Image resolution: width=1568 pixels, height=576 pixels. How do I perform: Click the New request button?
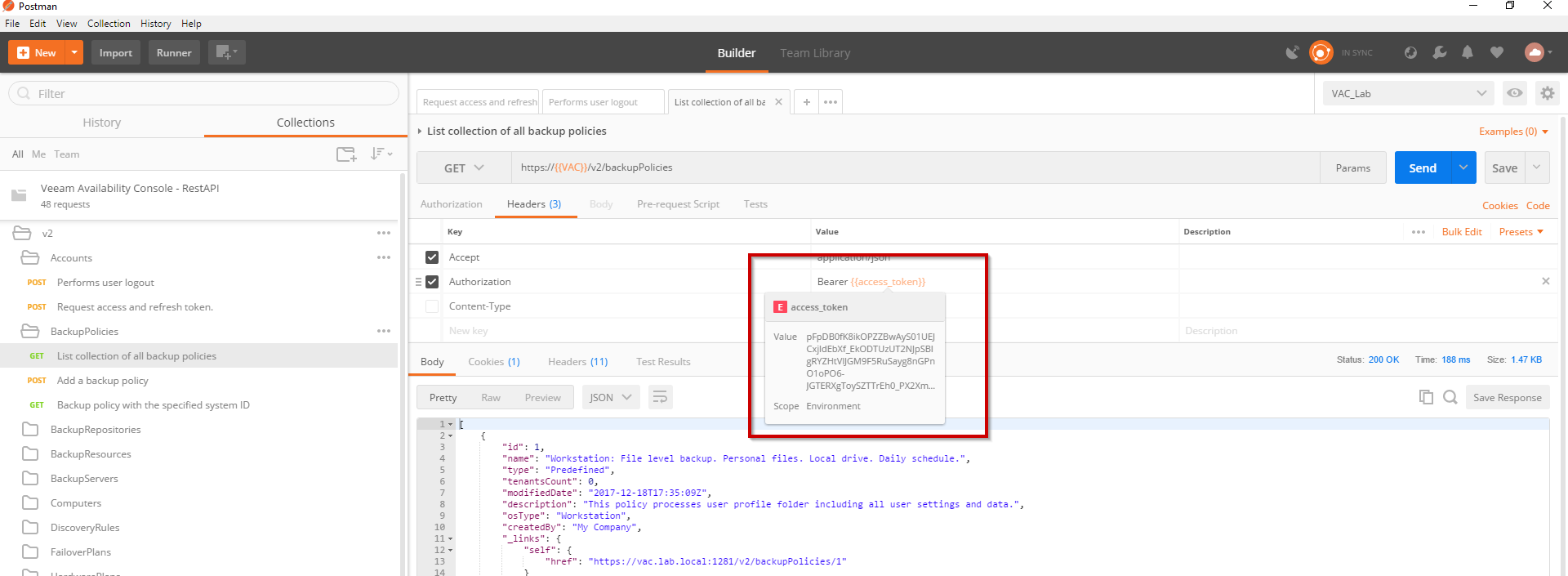point(37,52)
